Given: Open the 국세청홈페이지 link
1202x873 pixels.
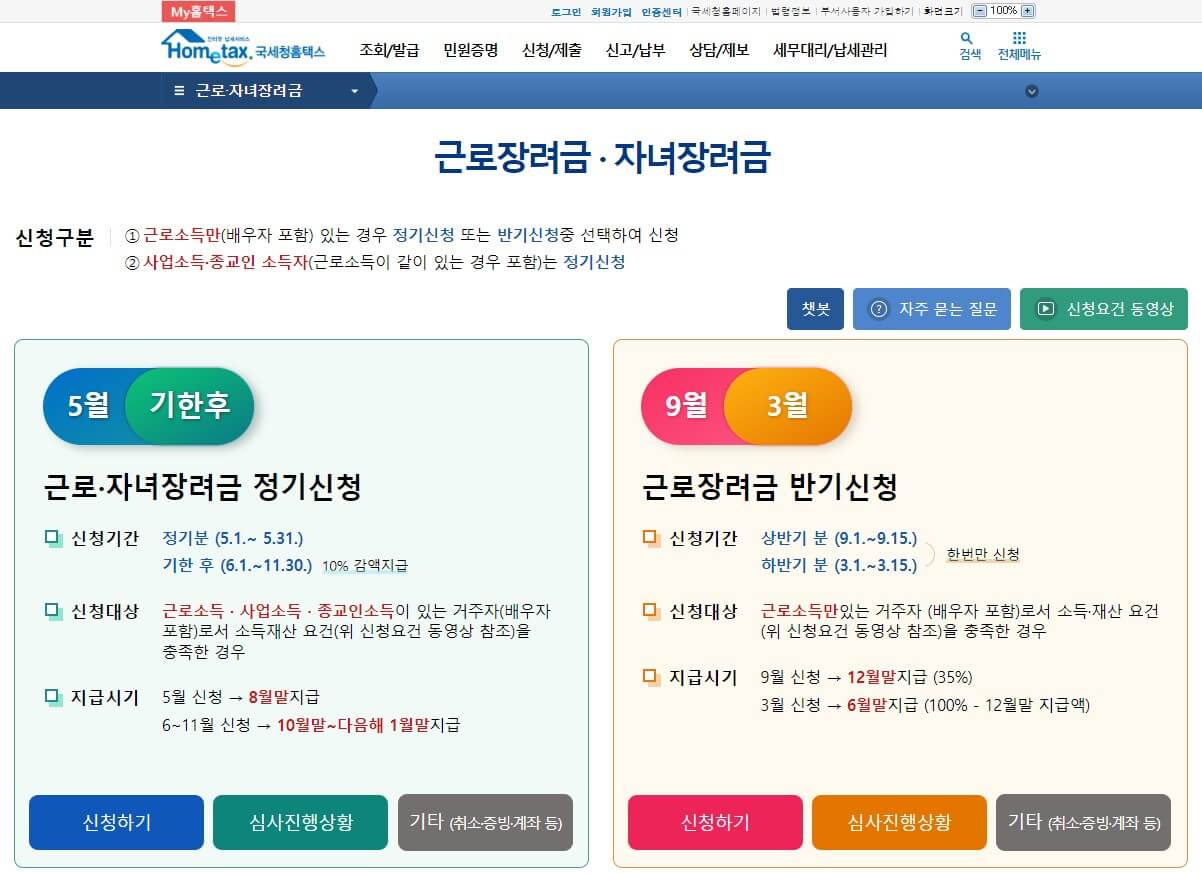Looking at the screenshot, I should [x=725, y=10].
